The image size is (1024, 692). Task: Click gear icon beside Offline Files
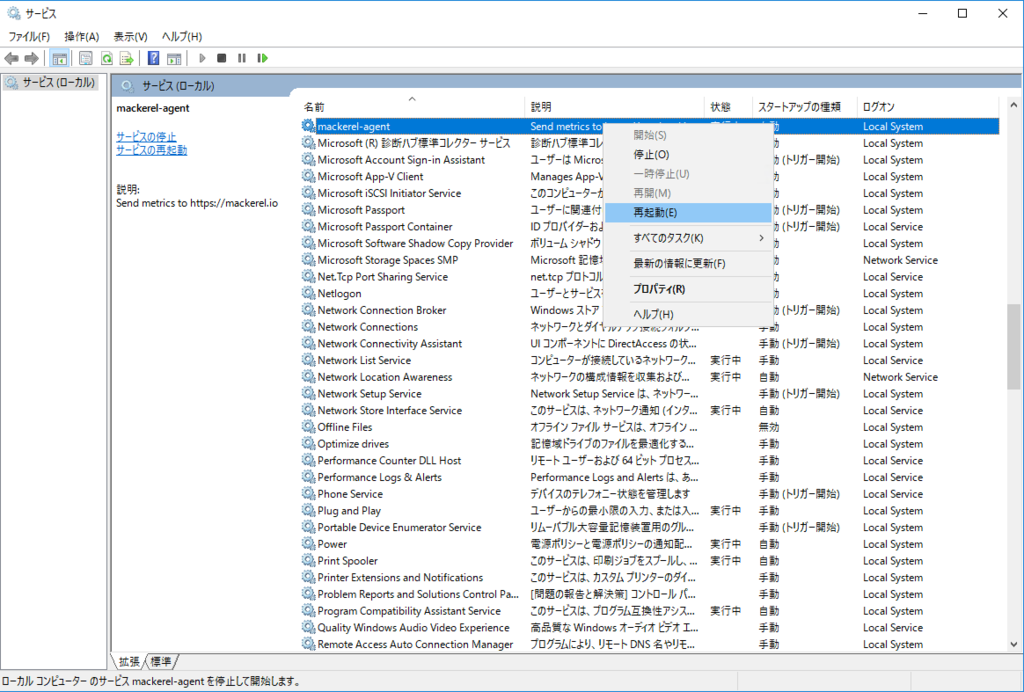pyautogui.click(x=308, y=426)
